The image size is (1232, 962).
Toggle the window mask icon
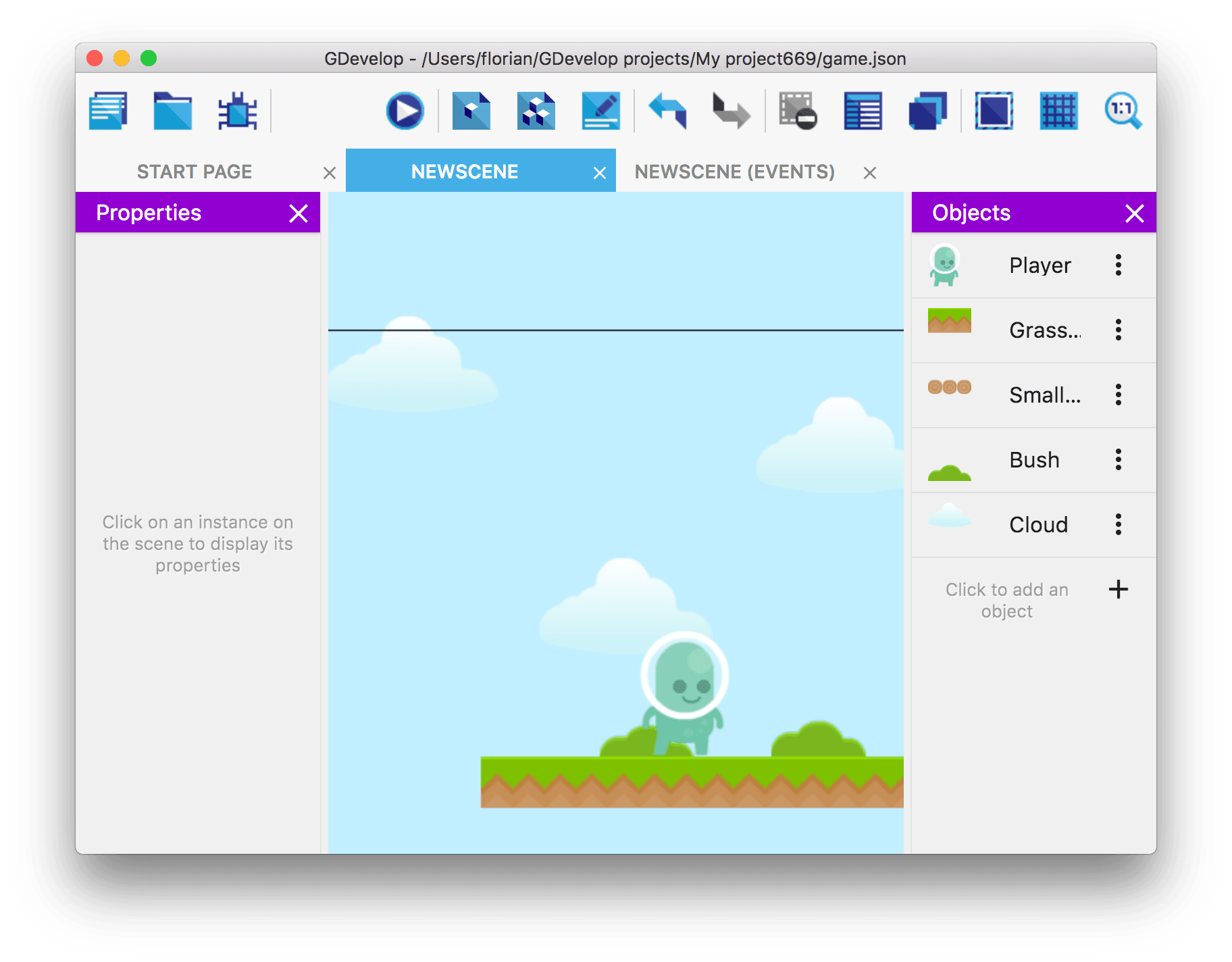point(994,111)
